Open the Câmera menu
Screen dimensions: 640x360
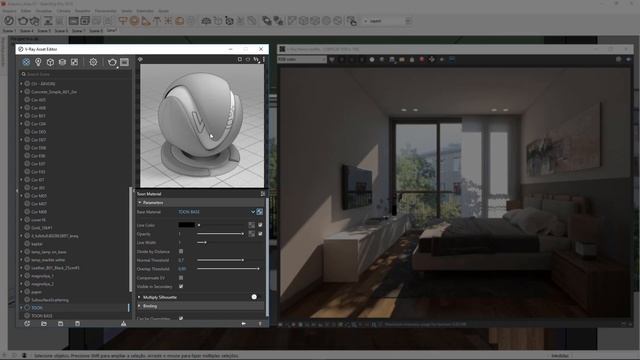tap(63, 11)
